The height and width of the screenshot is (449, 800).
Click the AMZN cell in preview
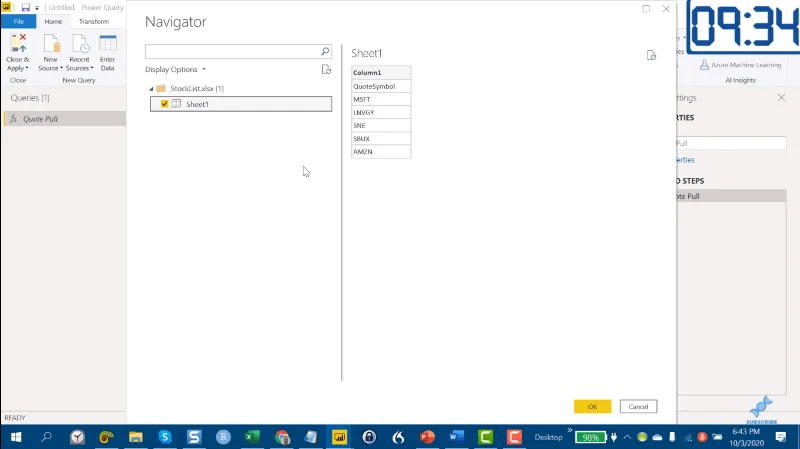(381, 152)
